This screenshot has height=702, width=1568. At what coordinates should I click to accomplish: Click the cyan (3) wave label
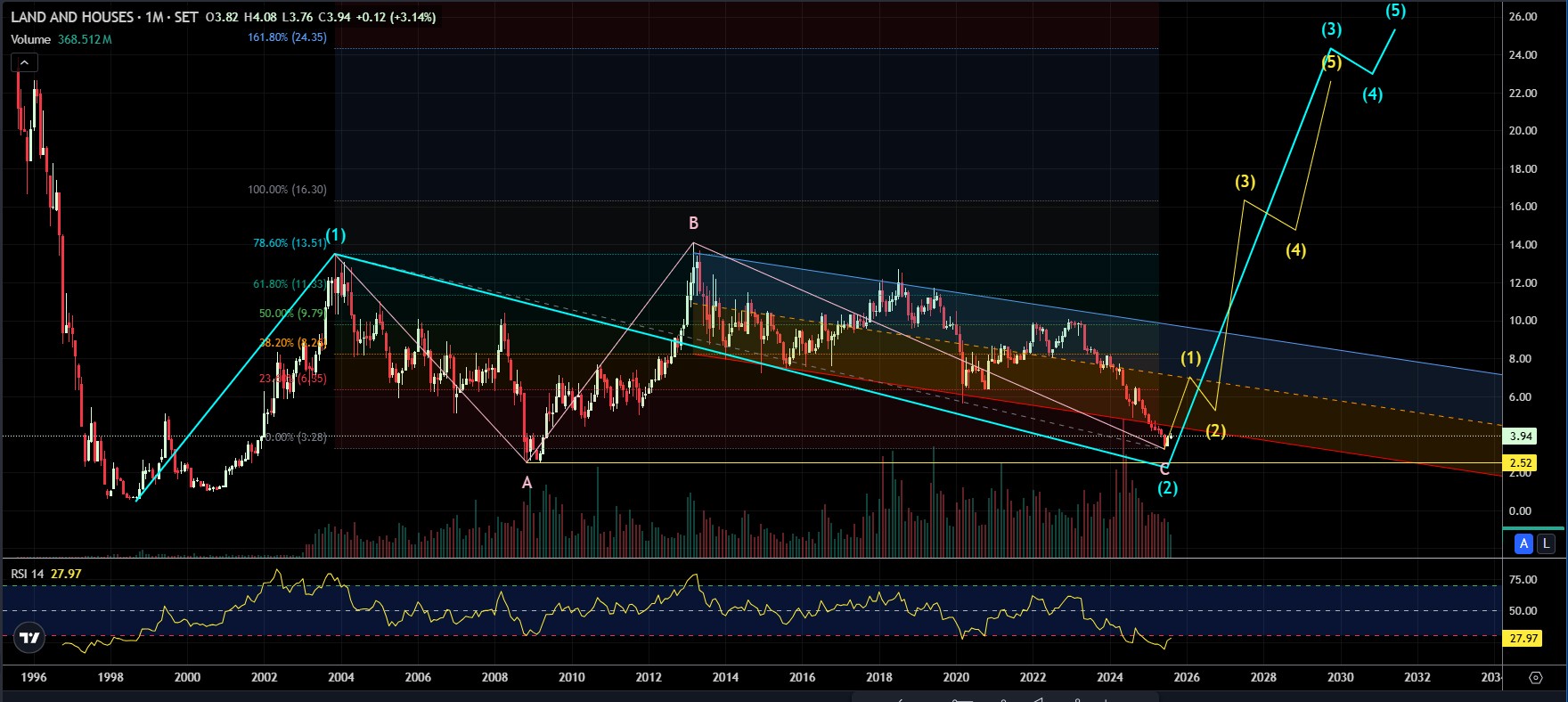[1331, 29]
